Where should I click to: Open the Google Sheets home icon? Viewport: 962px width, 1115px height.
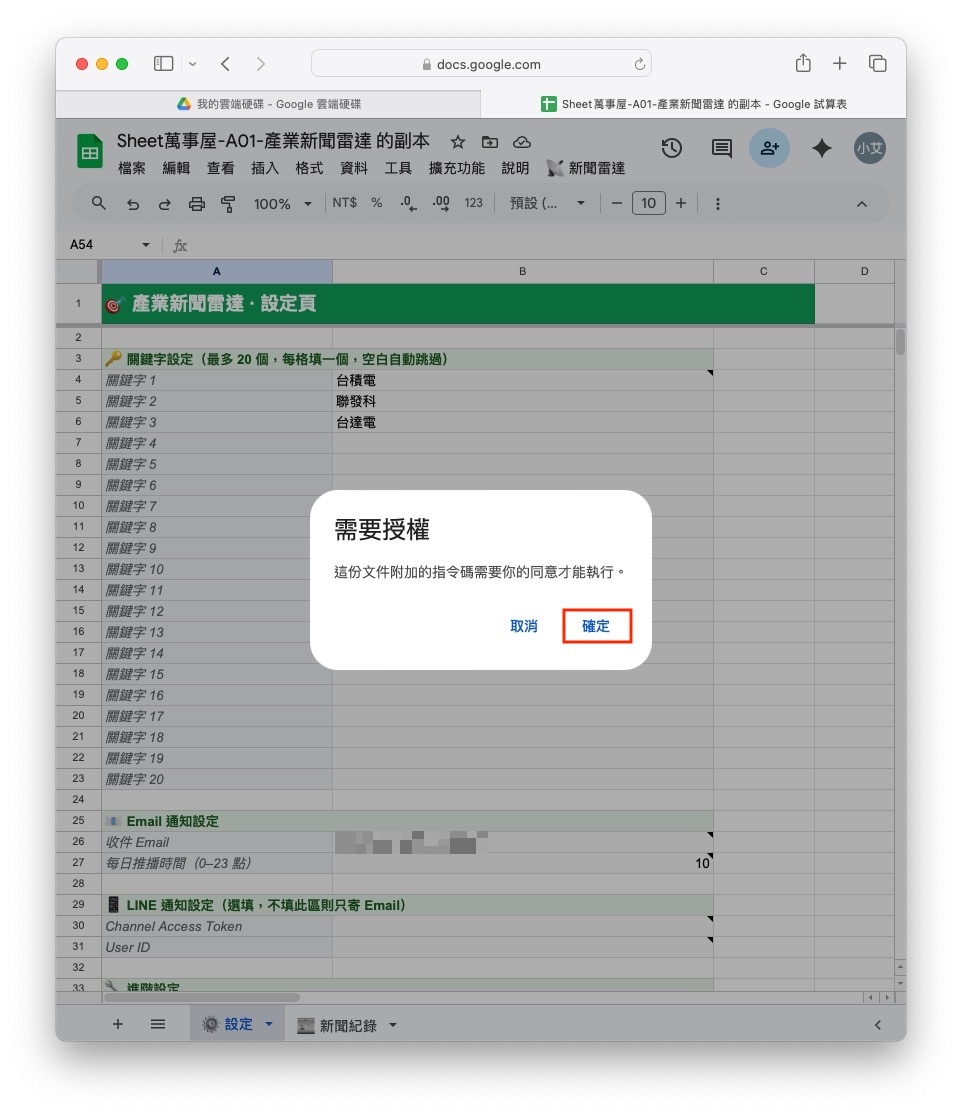(90, 151)
